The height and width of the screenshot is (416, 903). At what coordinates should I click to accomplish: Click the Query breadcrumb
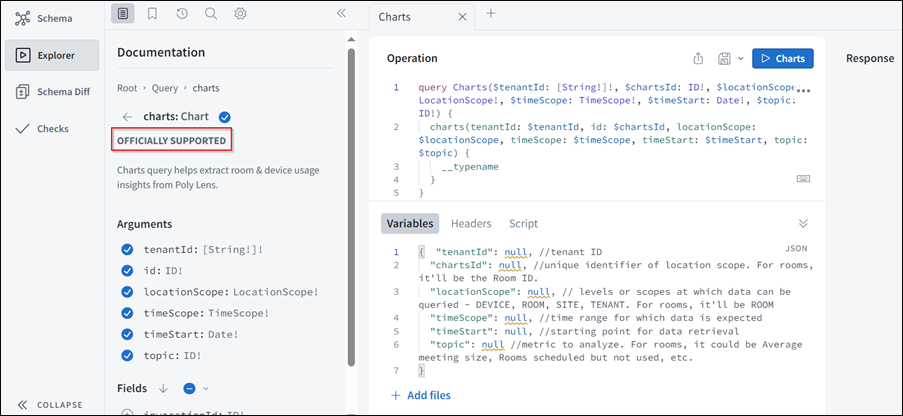pos(165,88)
